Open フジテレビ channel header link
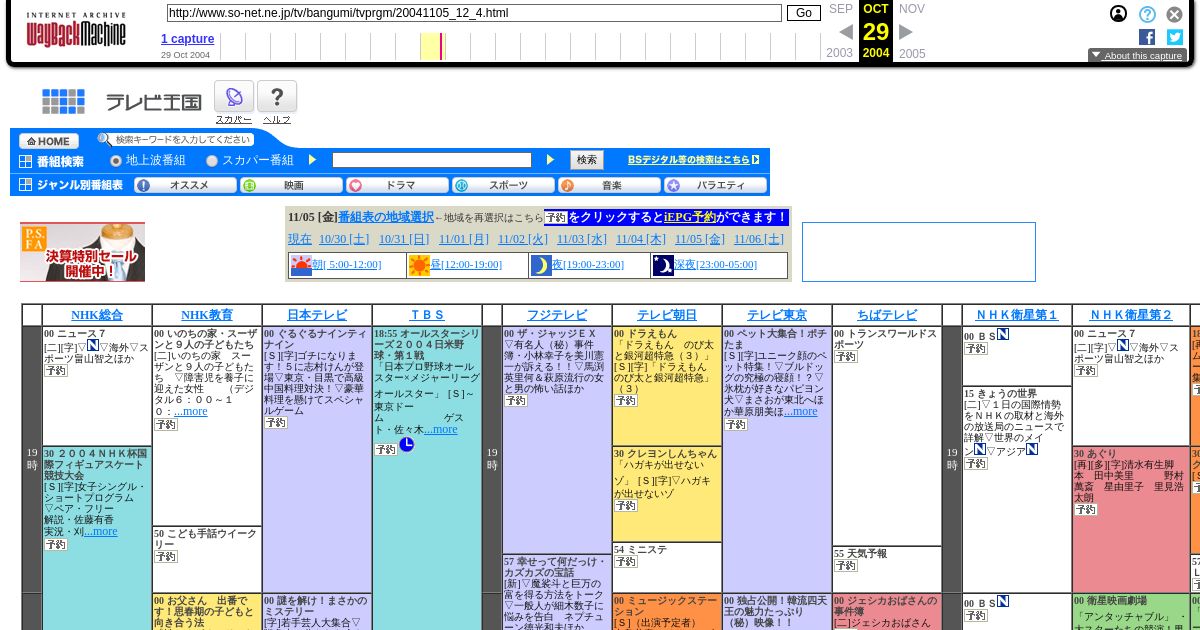Screen dimensions: 1200x630 tap(557, 315)
